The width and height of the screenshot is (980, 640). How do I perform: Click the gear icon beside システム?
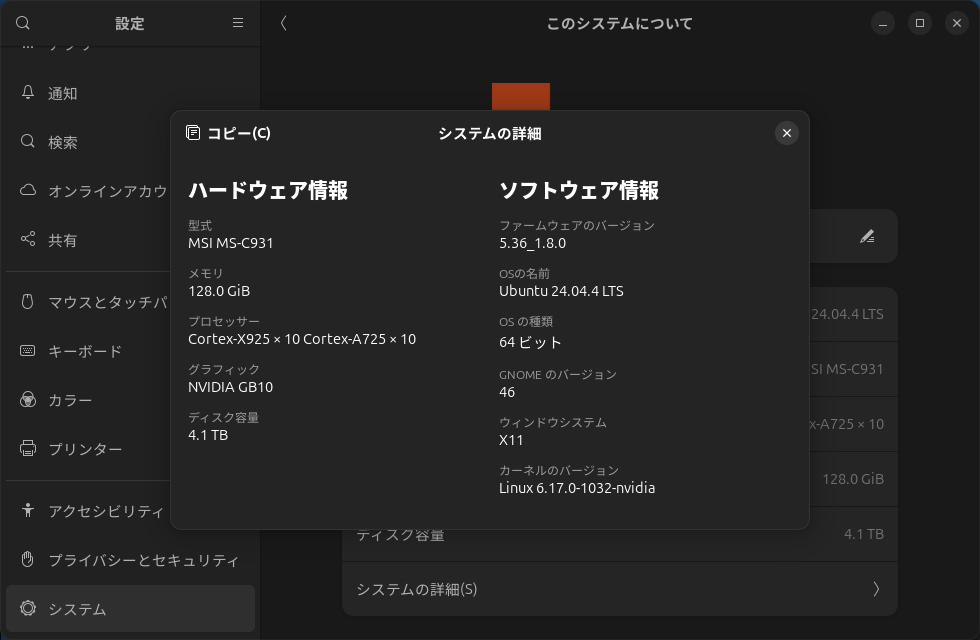click(28, 608)
